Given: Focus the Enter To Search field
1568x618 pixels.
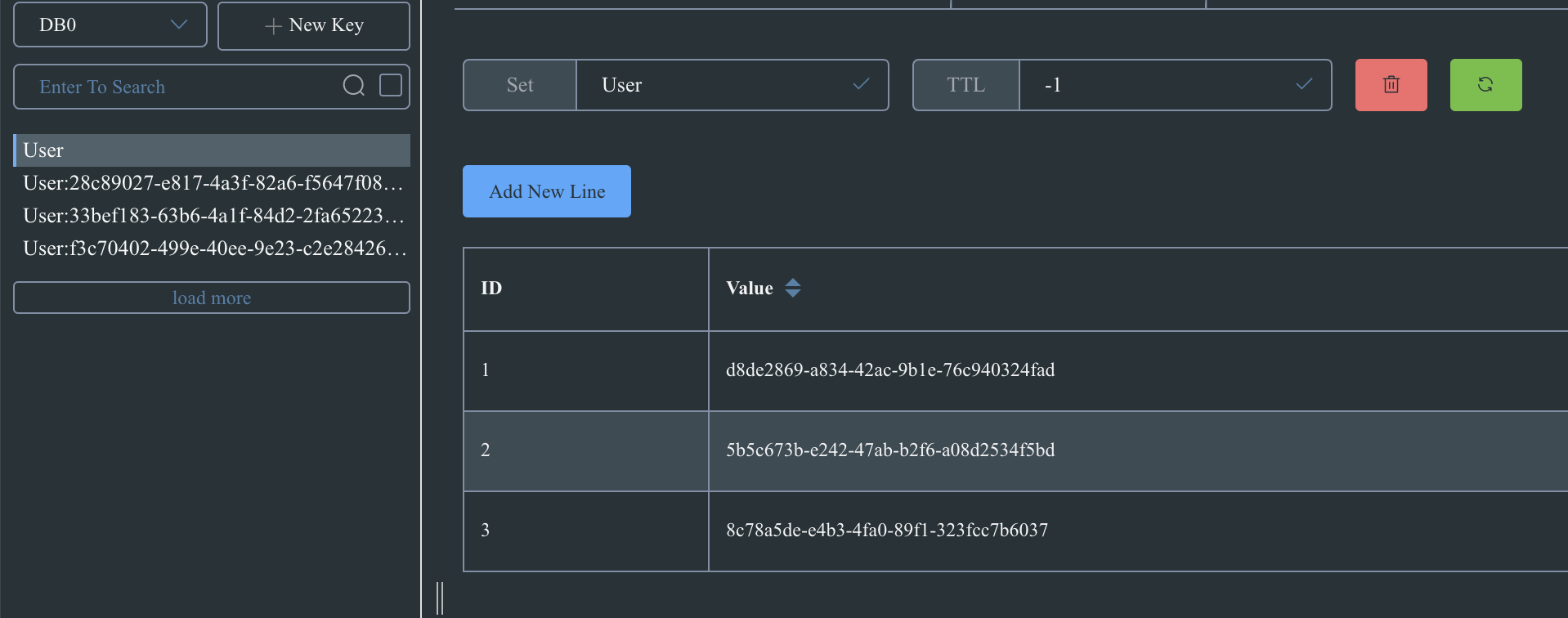Looking at the screenshot, I should [180, 87].
